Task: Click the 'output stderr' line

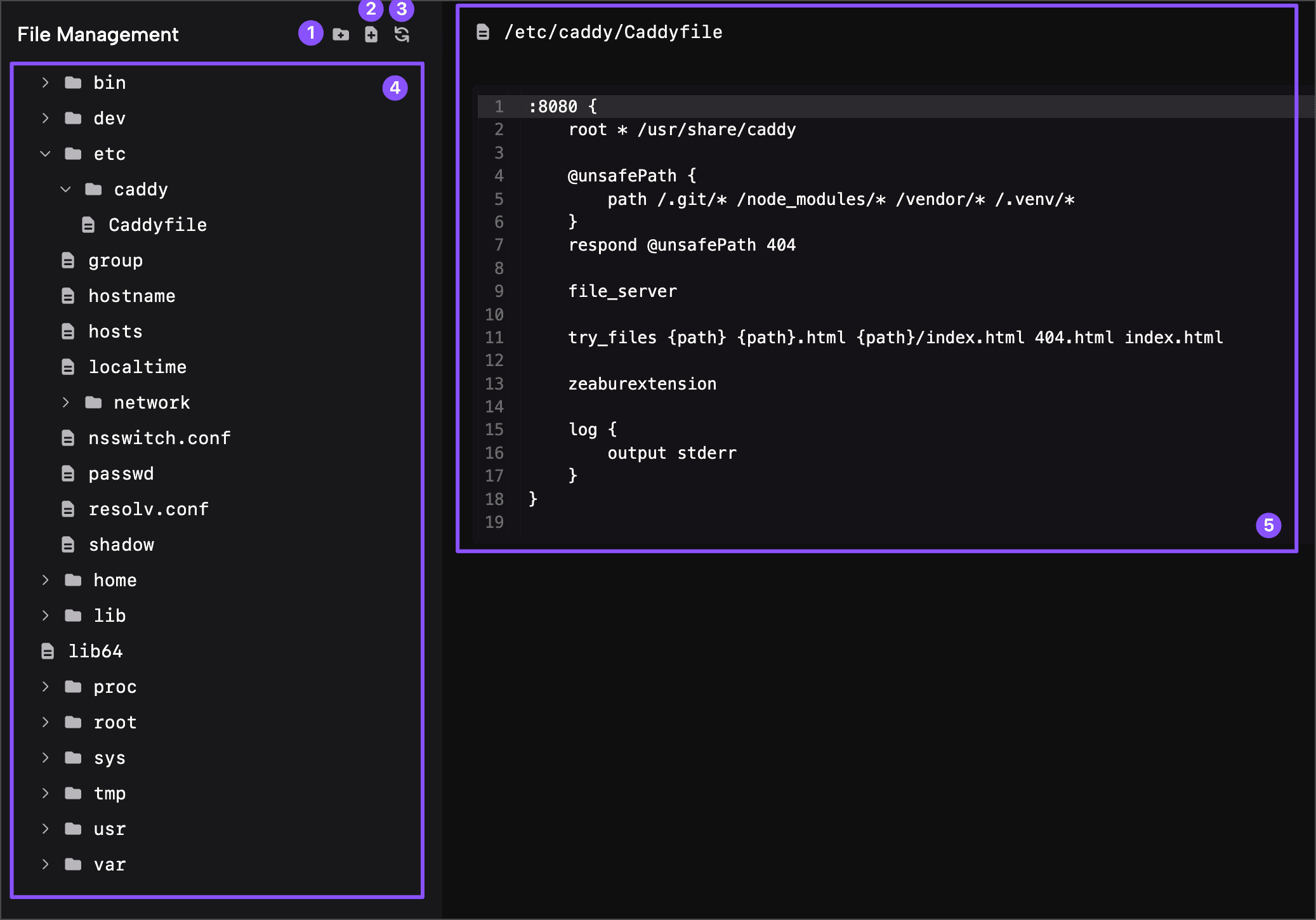Action: coord(672,453)
